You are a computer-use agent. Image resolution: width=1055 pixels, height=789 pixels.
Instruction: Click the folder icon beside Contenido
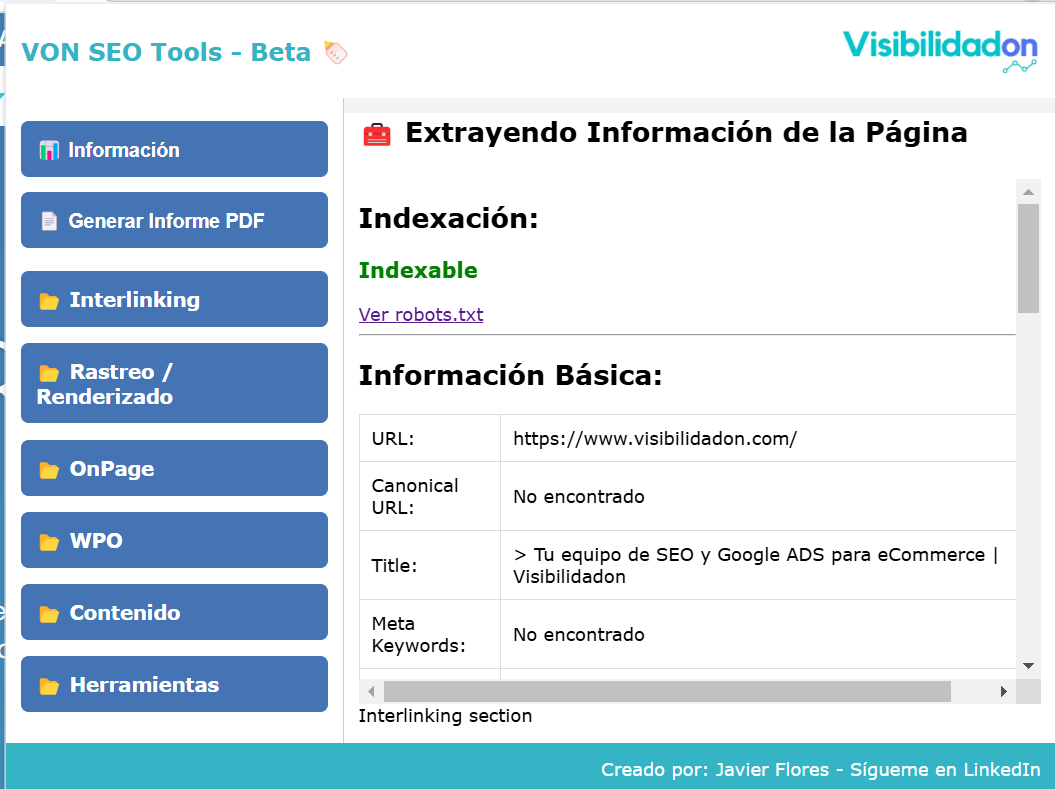[x=49, y=613]
